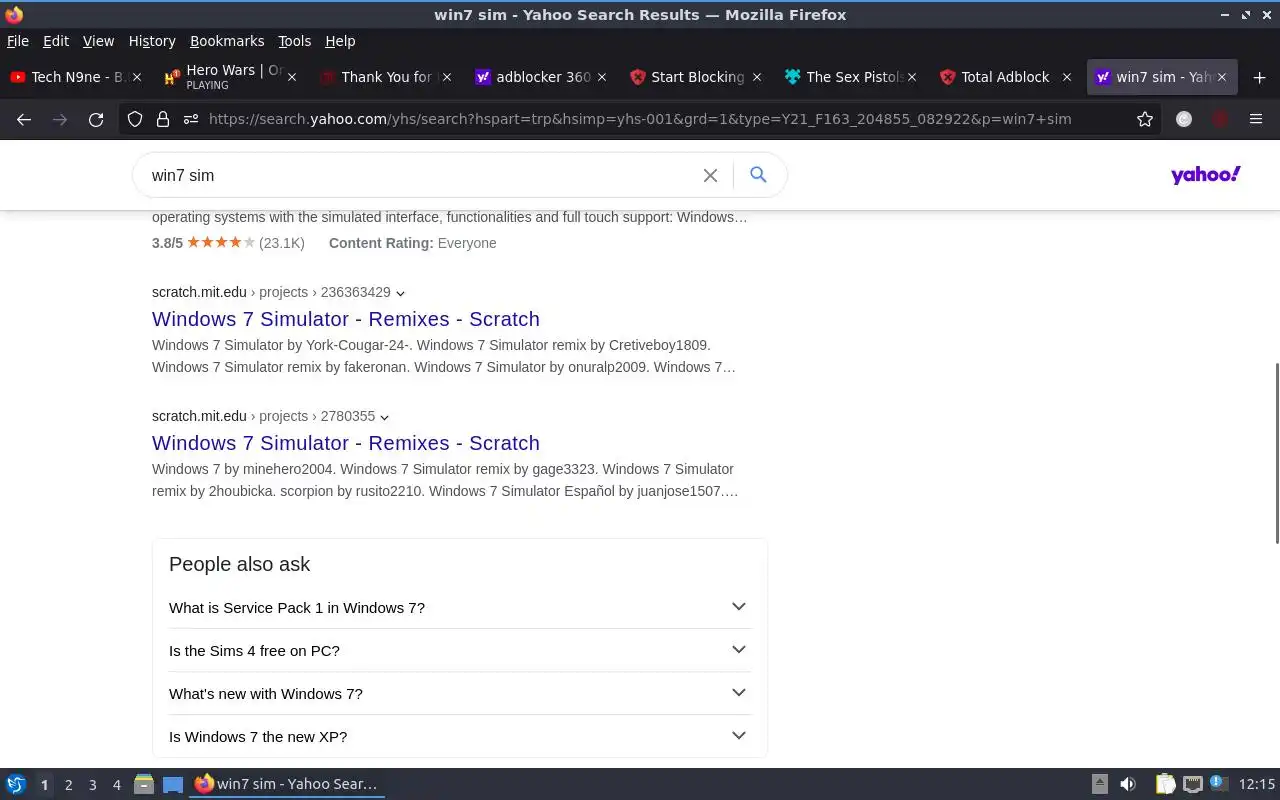The image size is (1280, 800).
Task: Clear the Yahoo search box text
Action: tap(710, 175)
